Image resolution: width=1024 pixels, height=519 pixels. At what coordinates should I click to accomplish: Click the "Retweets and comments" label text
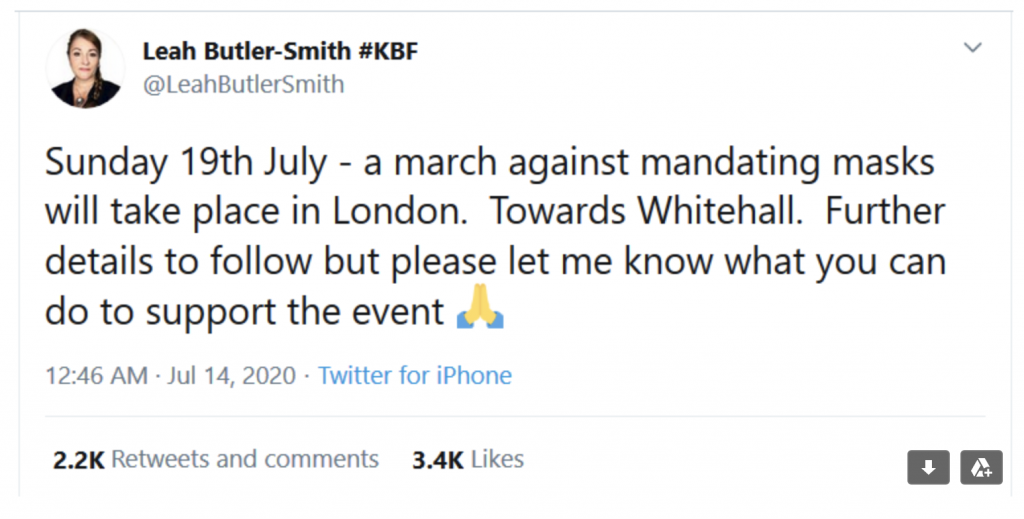pos(245,459)
